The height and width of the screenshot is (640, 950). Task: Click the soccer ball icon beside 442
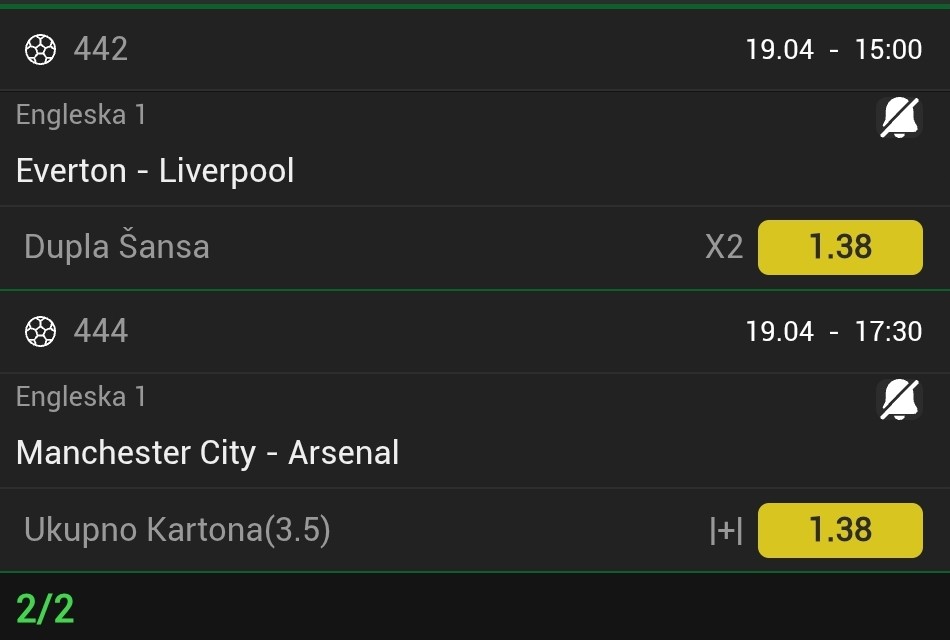pos(41,49)
